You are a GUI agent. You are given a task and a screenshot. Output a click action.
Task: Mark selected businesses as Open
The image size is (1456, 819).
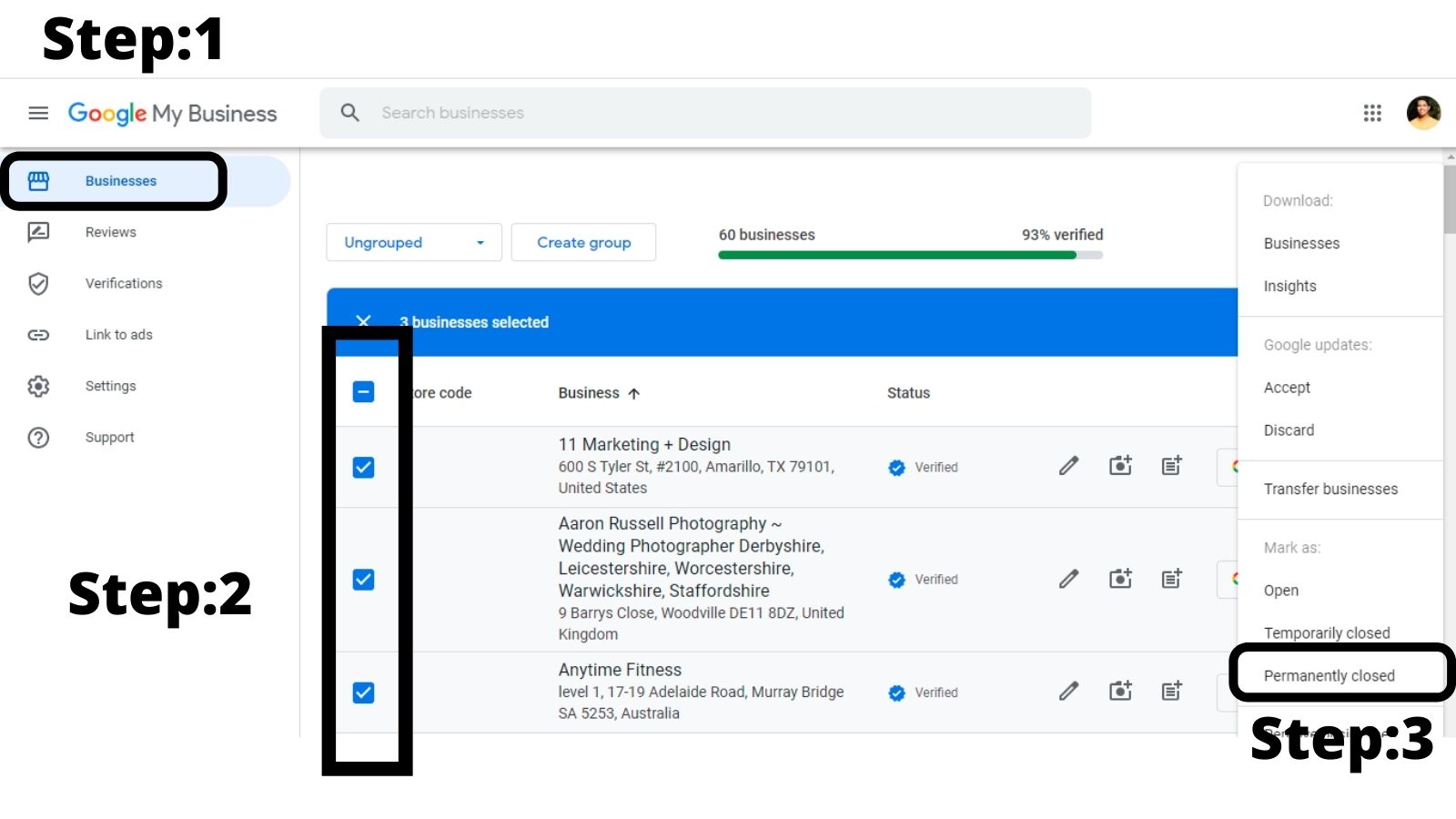[1280, 591]
